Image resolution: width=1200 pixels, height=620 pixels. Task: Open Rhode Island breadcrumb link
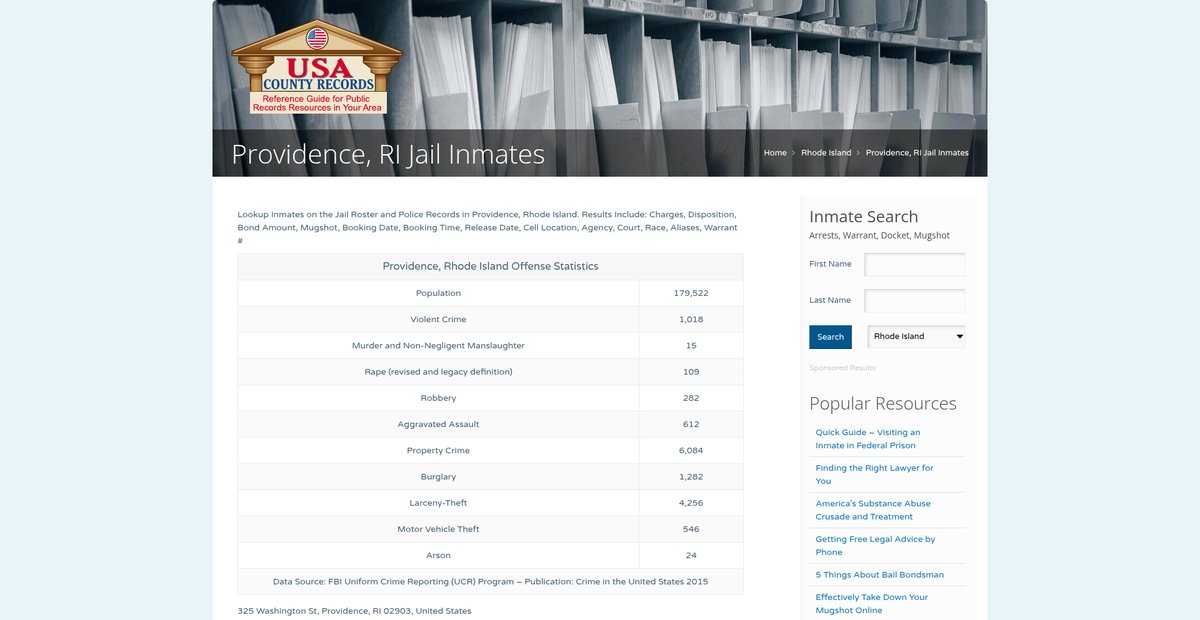[x=826, y=153]
